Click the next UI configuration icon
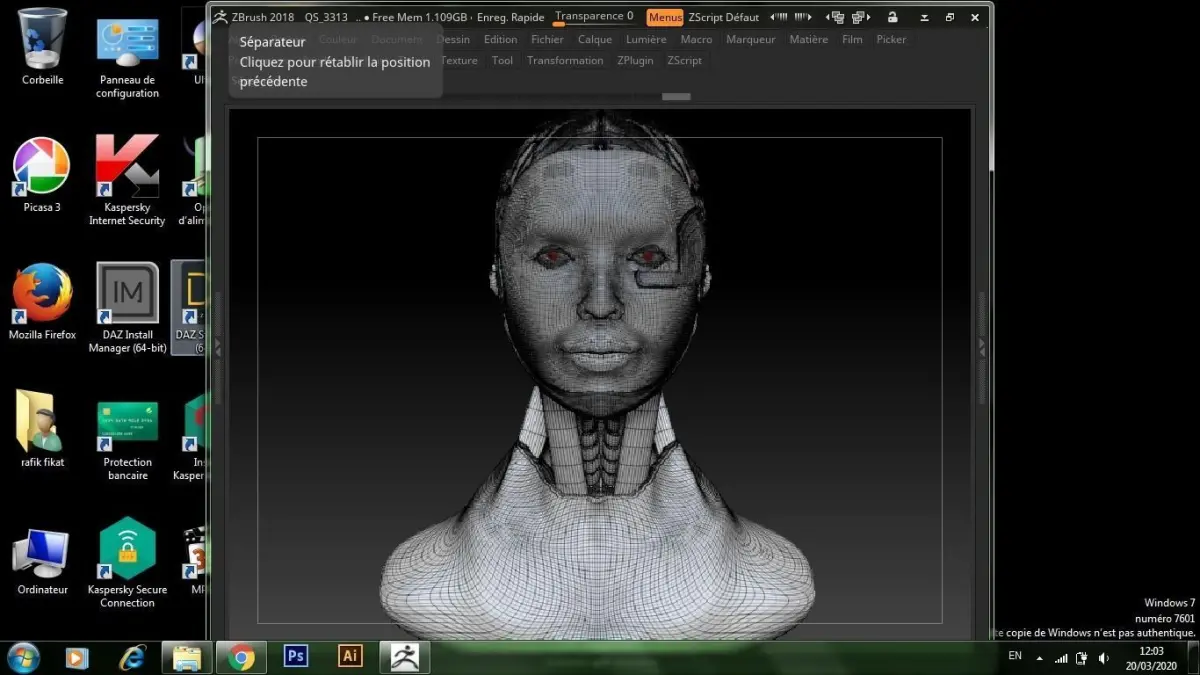This screenshot has width=1200, height=675. coord(859,17)
